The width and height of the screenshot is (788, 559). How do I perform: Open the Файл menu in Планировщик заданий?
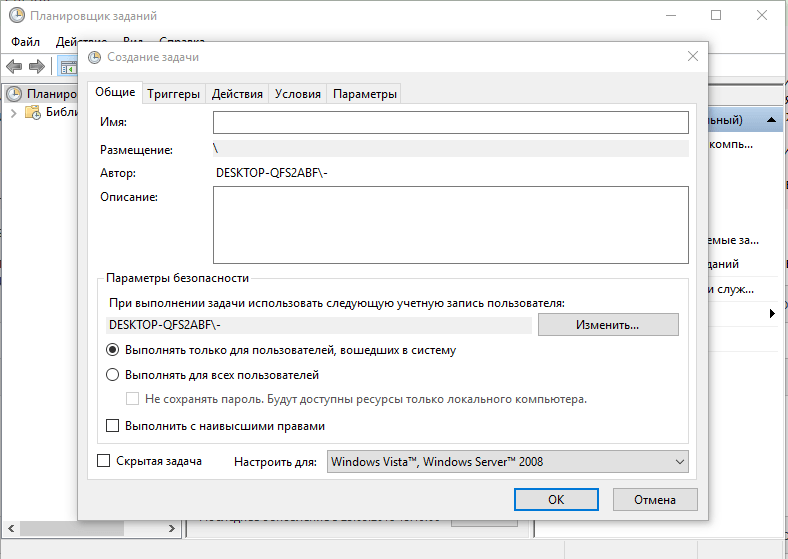[26, 42]
